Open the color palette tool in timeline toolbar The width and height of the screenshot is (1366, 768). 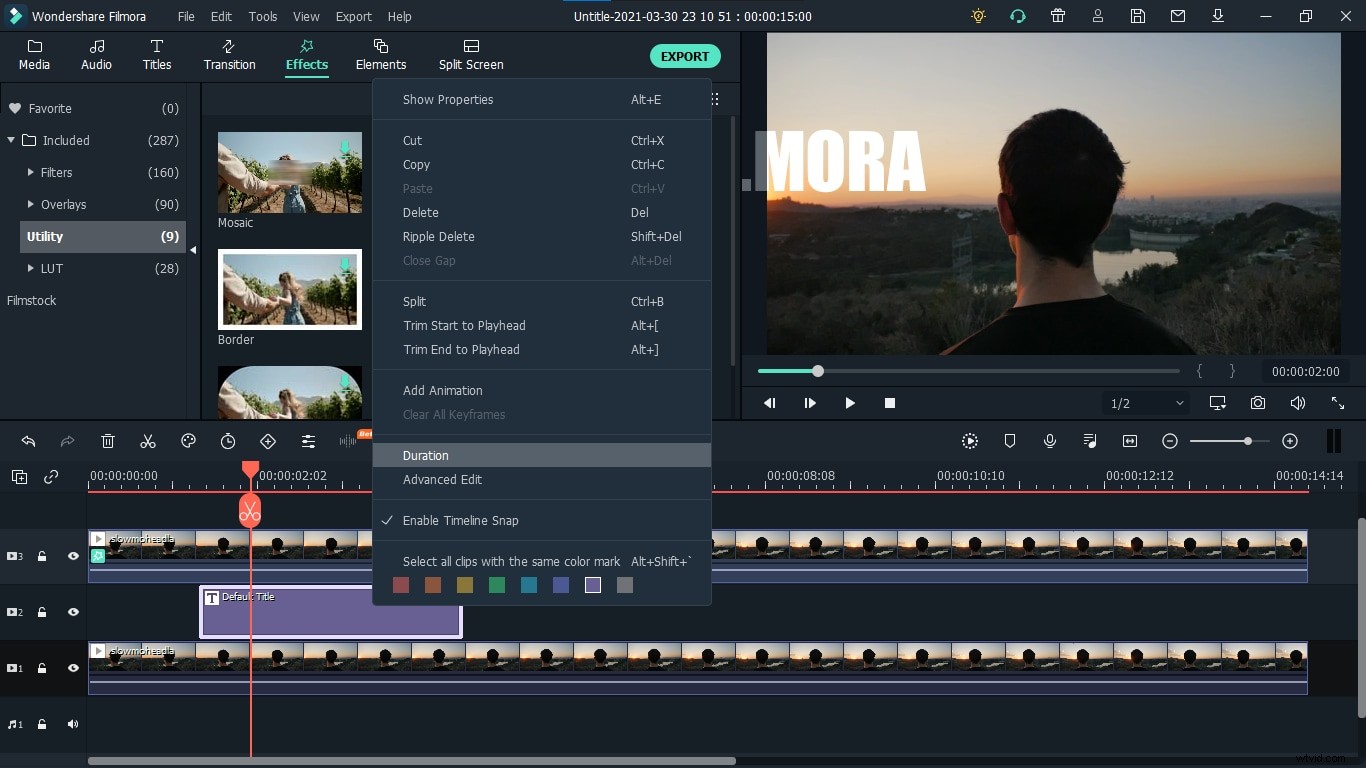pos(188,441)
